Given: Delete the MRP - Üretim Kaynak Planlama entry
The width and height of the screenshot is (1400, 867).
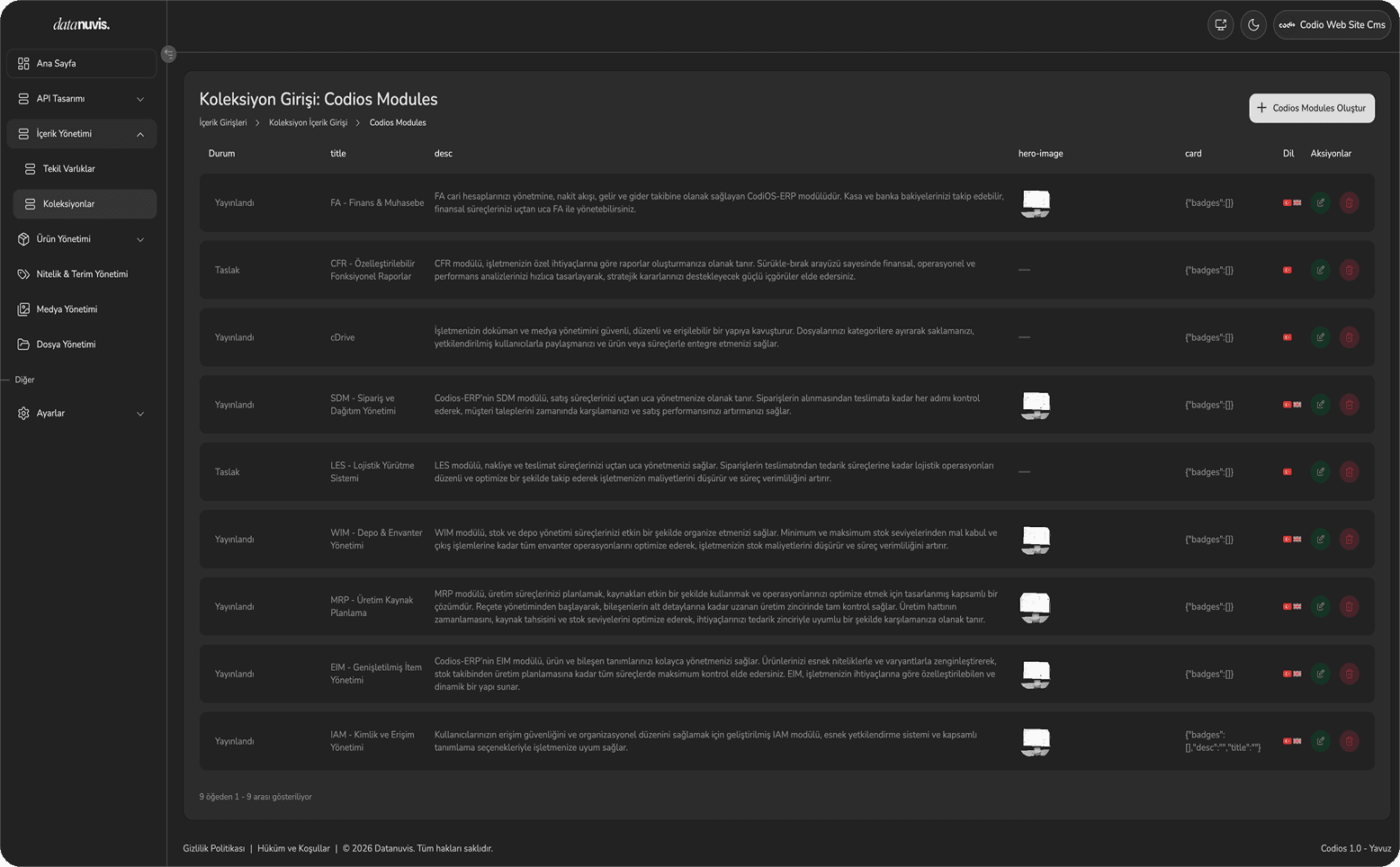Looking at the screenshot, I should click(x=1349, y=606).
